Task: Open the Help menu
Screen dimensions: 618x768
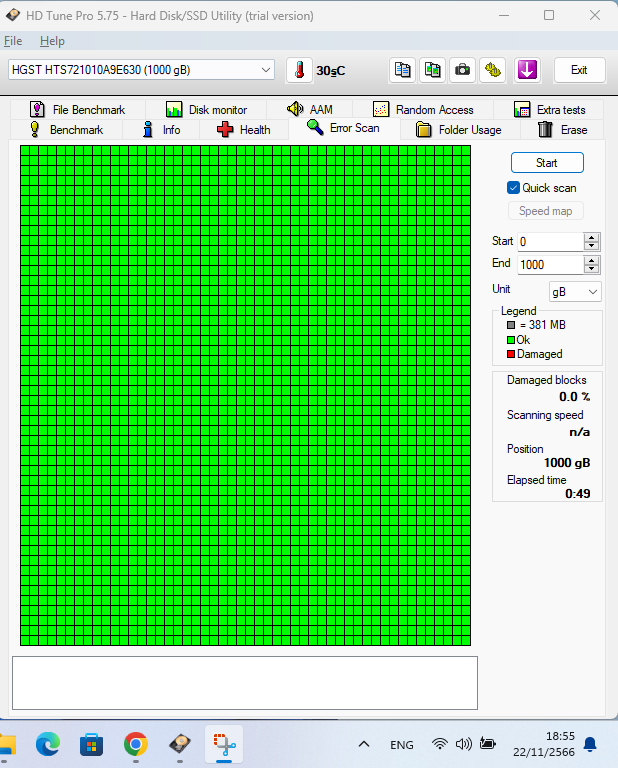Action: (52, 41)
